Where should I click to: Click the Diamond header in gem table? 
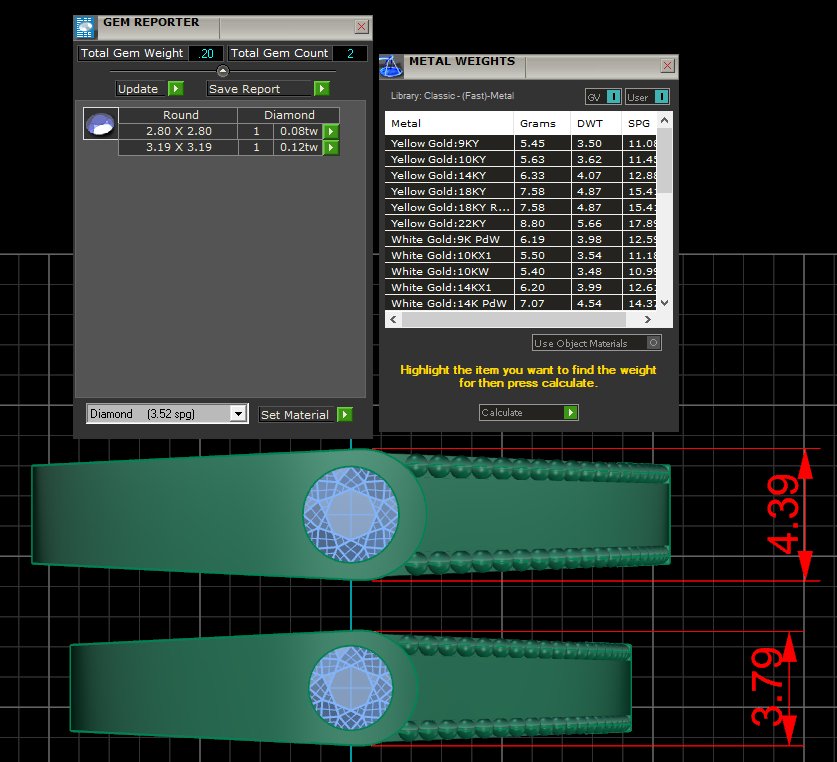click(x=288, y=115)
